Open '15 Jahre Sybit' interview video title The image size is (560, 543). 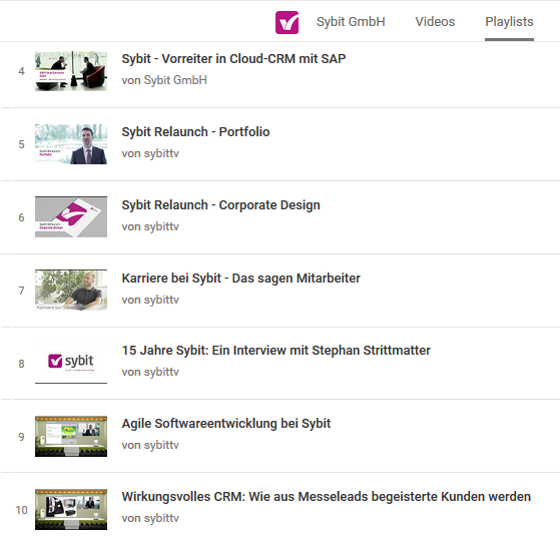pyautogui.click(x=276, y=350)
